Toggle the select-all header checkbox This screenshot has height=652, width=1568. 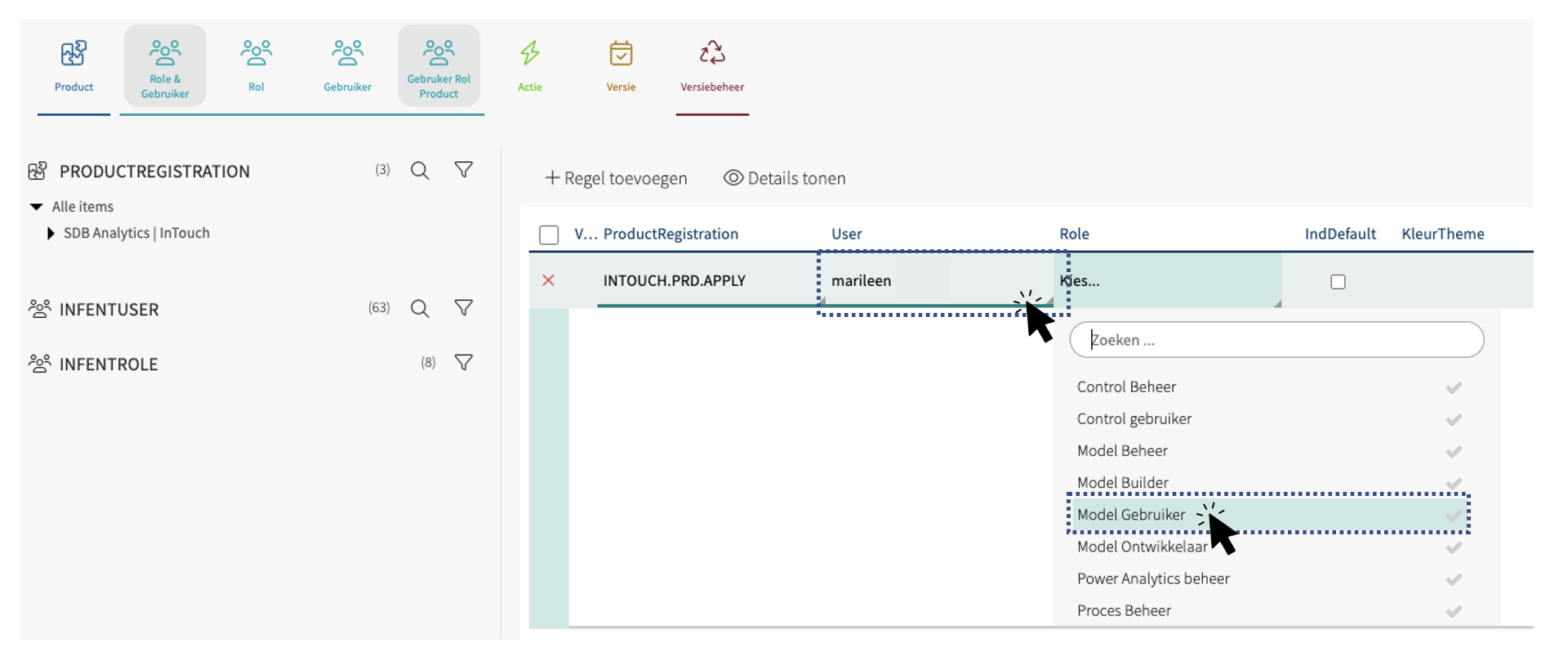coord(549,235)
